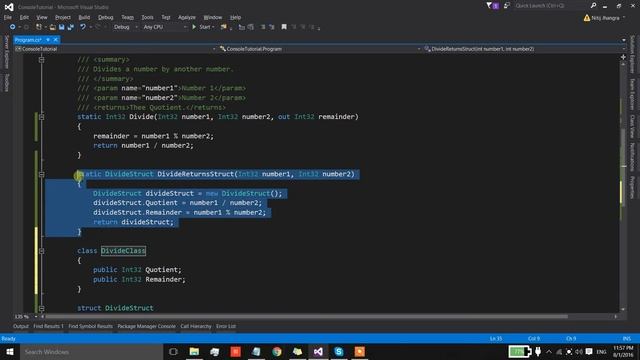Viewport: 640px width, 360px height.
Task: Click the Quick Launch search magnifier icon
Action: (593, 5)
